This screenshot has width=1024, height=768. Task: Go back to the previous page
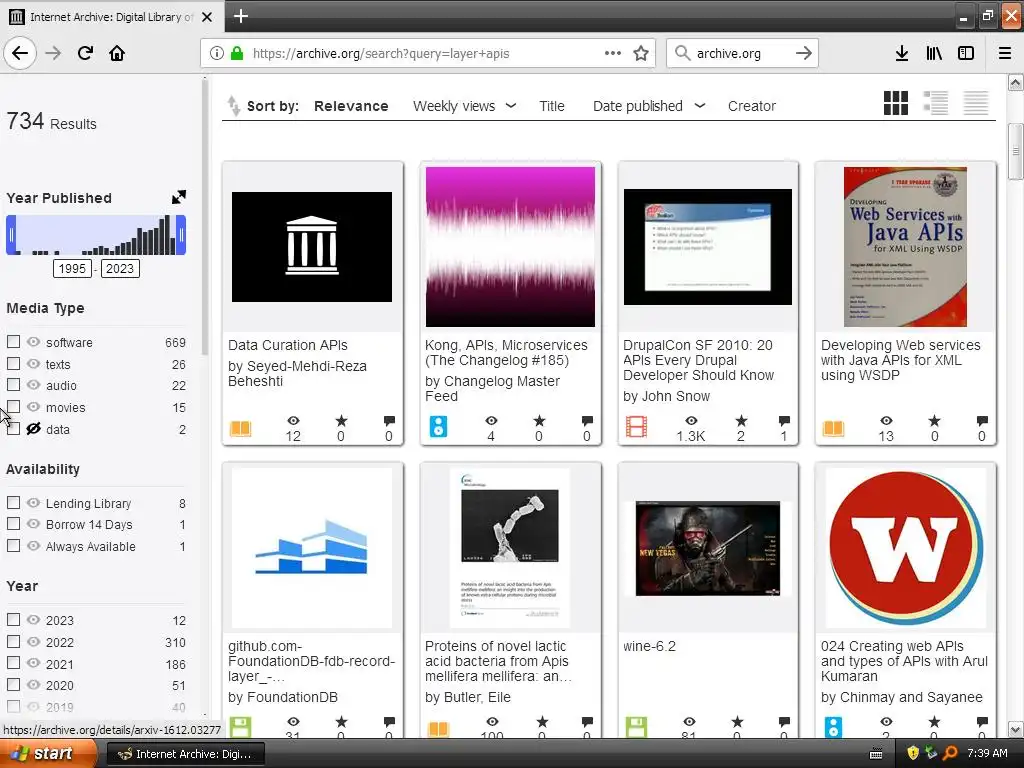coord(20,53)
